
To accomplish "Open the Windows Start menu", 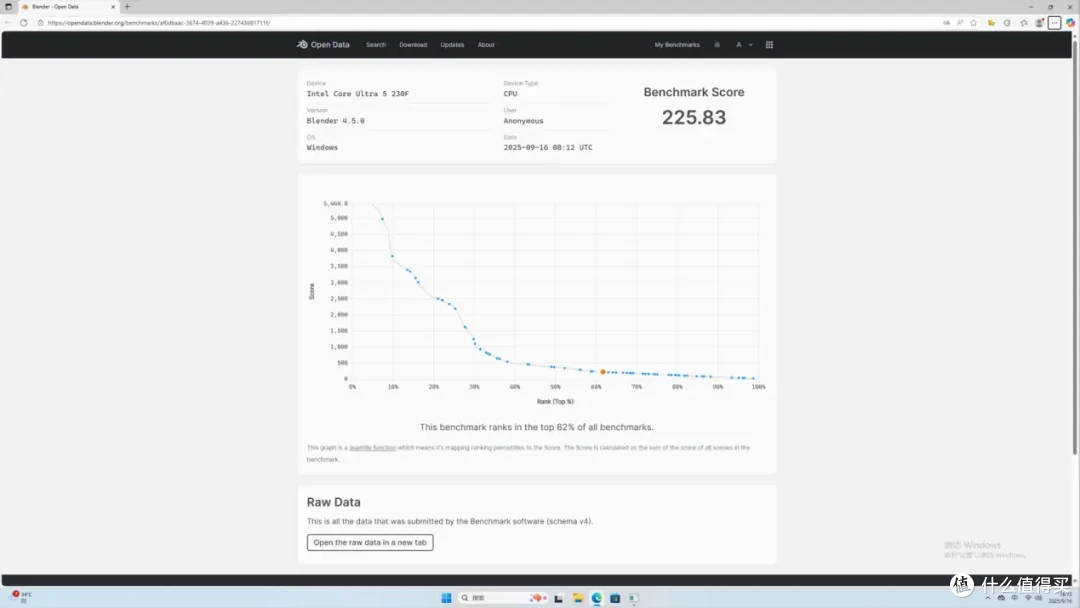I will 446,598.
